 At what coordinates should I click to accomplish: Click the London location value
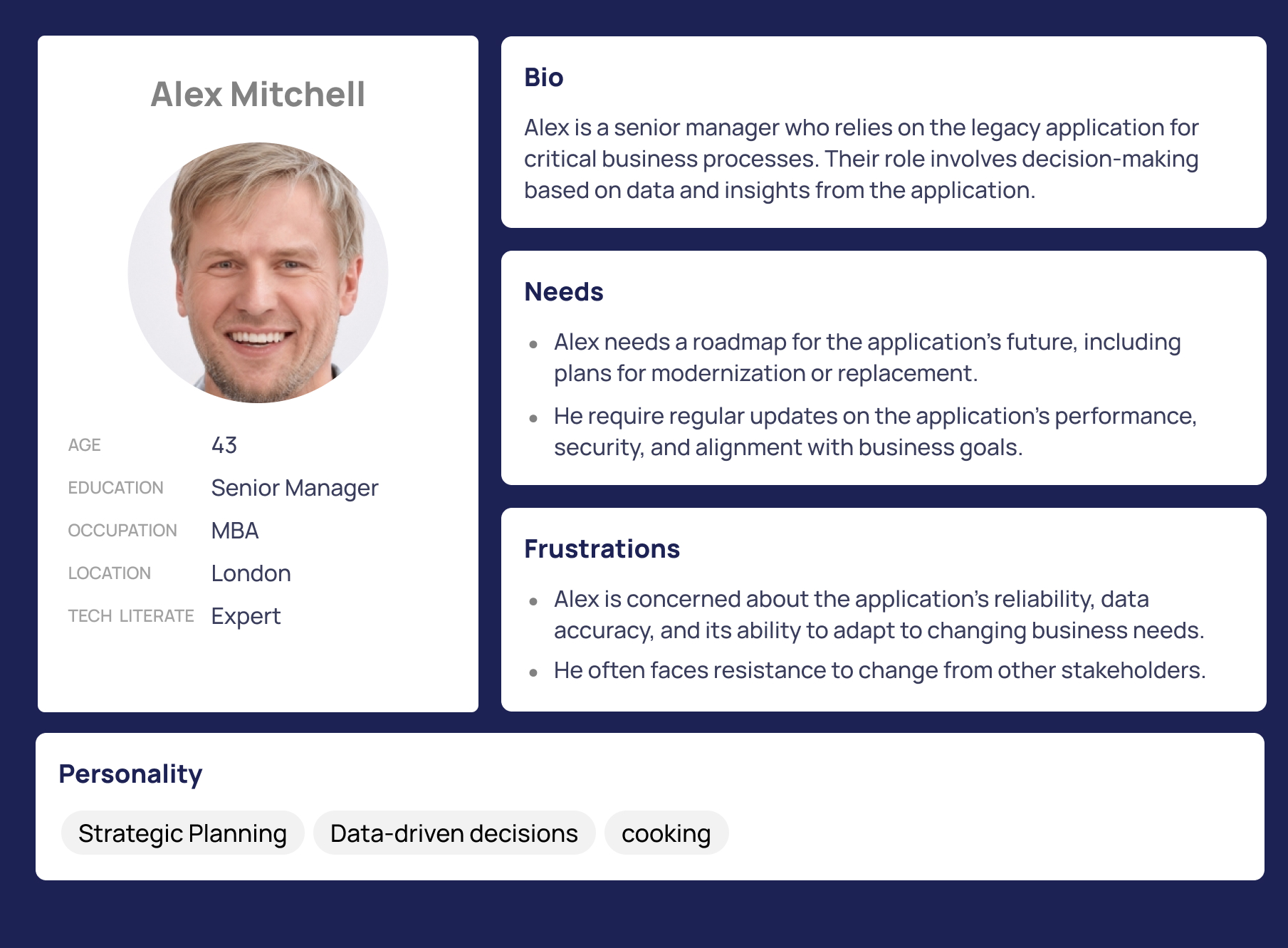coord(251,573)
